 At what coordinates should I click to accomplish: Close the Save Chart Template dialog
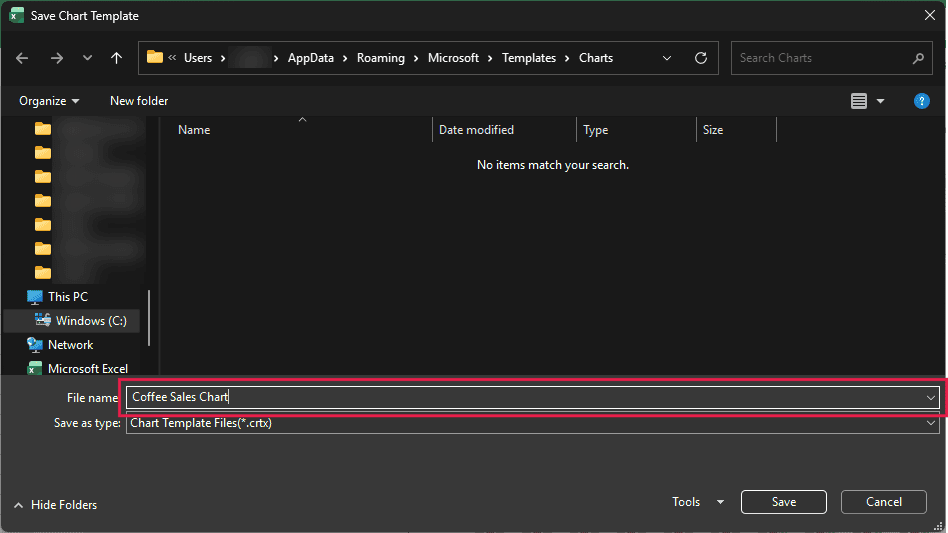(x=929, y=16)
